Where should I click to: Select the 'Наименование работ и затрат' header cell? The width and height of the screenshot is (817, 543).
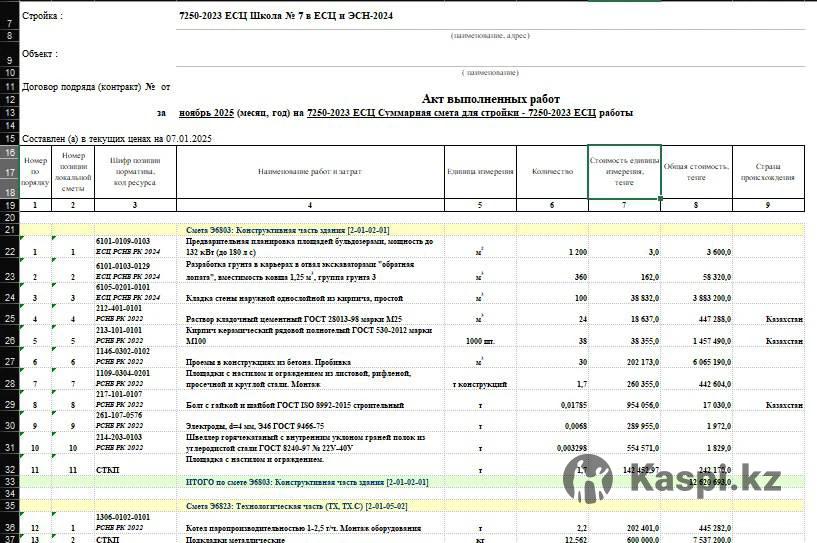pyautogui.click(x=309, y=171)
